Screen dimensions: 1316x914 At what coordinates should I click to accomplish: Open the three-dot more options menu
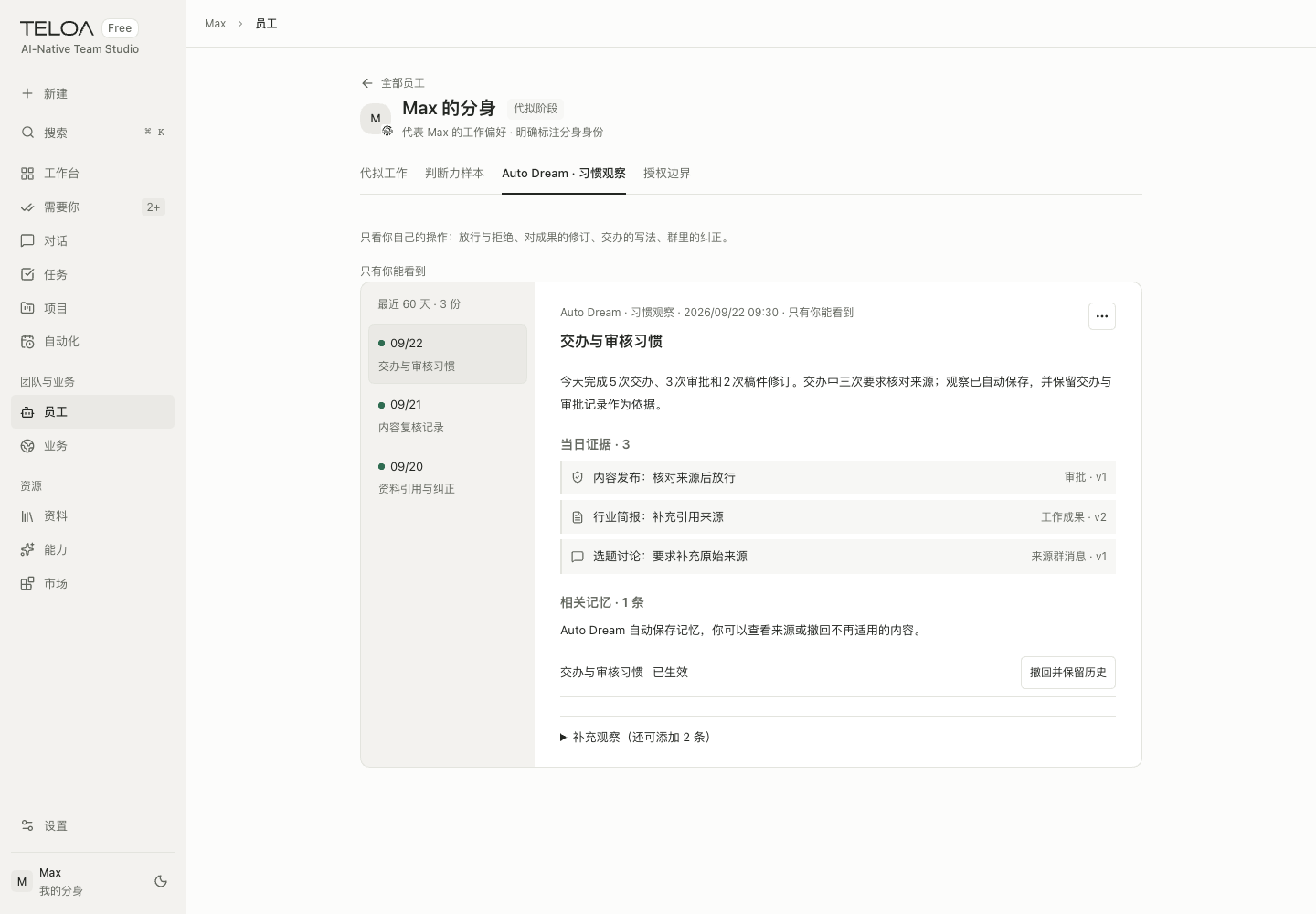(x=1102, y=316)
